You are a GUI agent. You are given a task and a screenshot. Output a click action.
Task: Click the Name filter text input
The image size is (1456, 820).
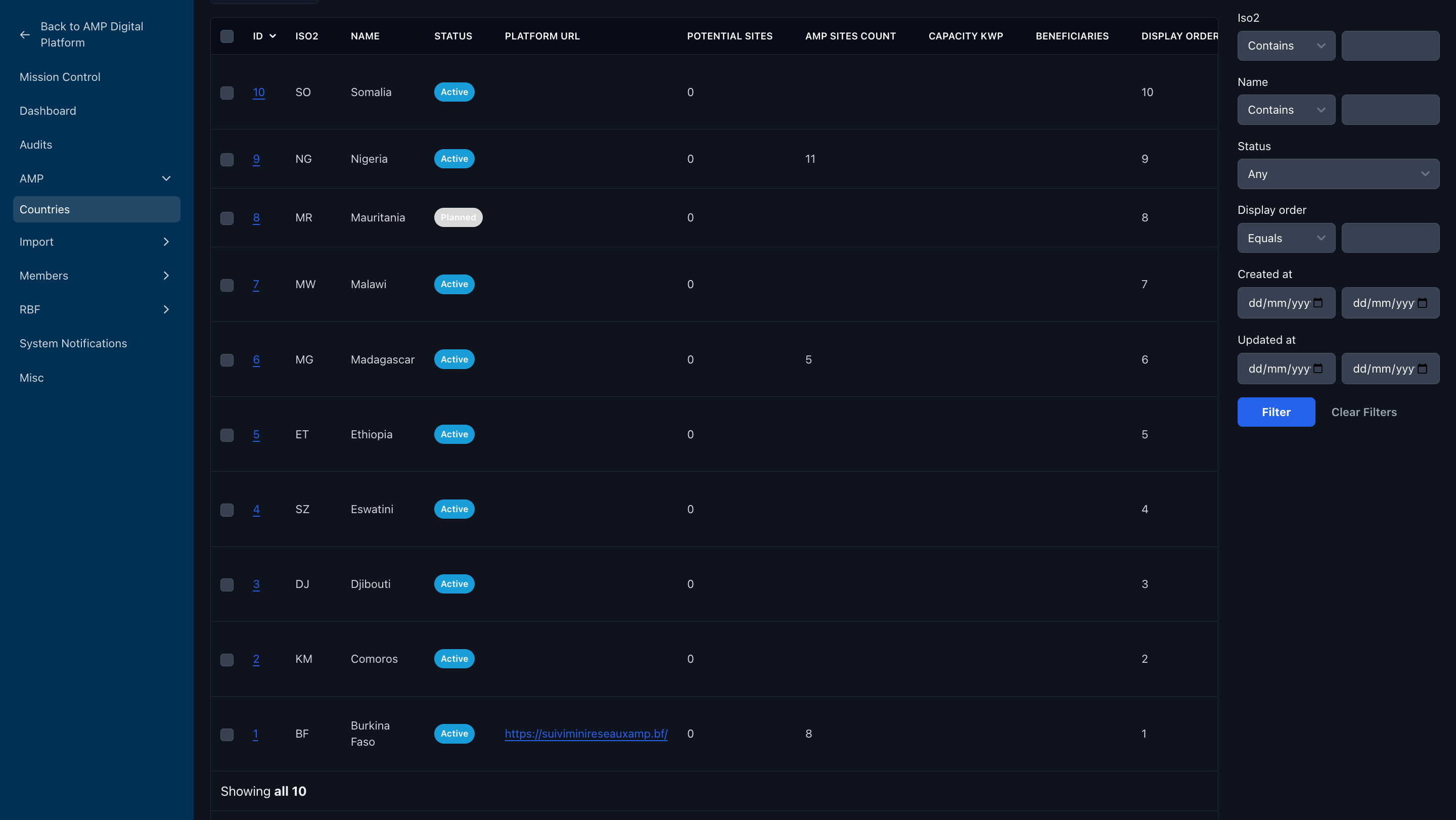[1390, 110]
